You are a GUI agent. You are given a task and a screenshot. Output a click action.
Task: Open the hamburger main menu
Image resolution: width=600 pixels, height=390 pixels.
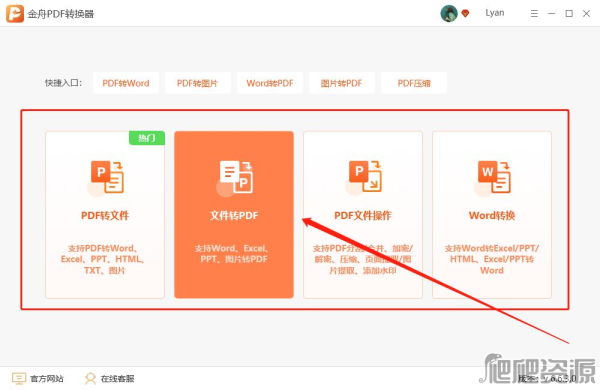coord(534,14)
